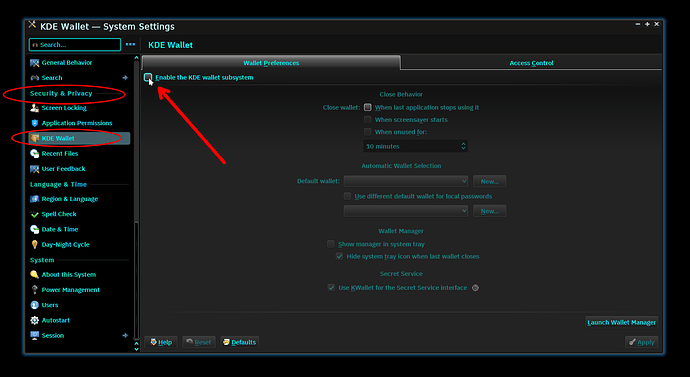Click sidebar scroll down arrow at bottom

136,349
